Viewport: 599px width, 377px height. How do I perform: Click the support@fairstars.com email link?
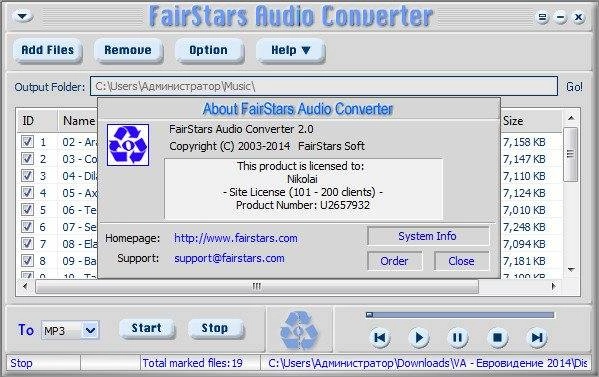229,258
